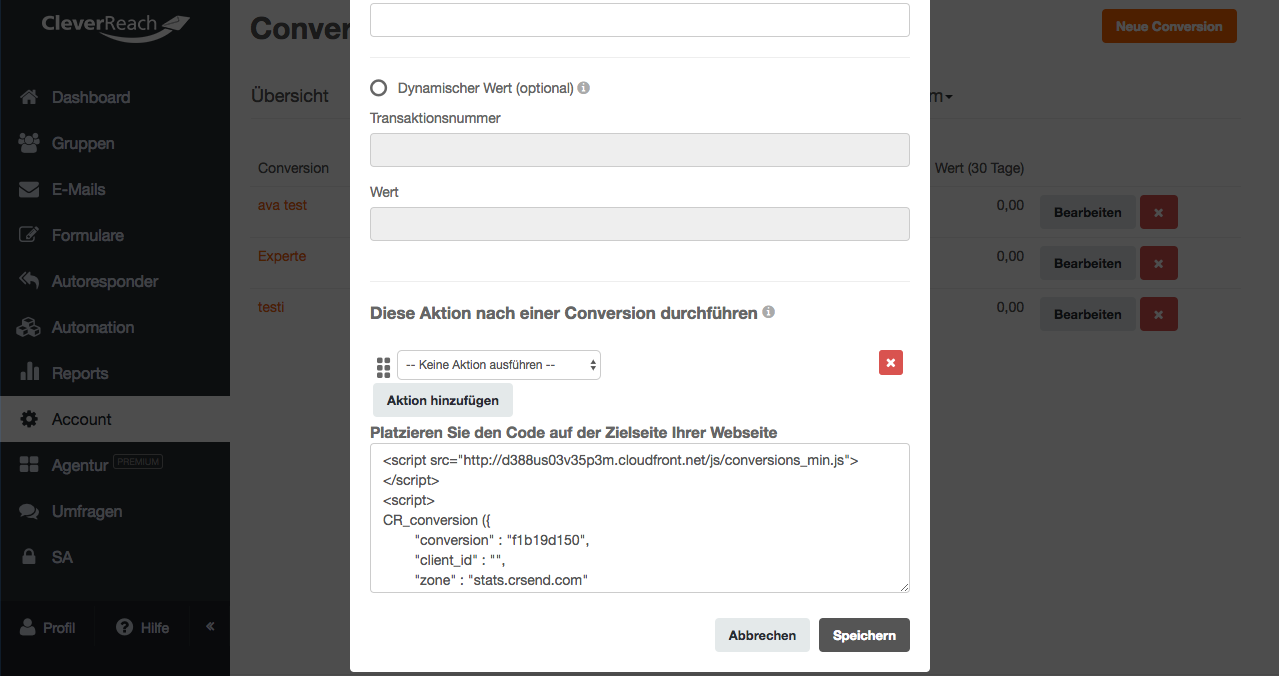Click the SA lock icon
The image size is (1279, 676).
point(29,556)
